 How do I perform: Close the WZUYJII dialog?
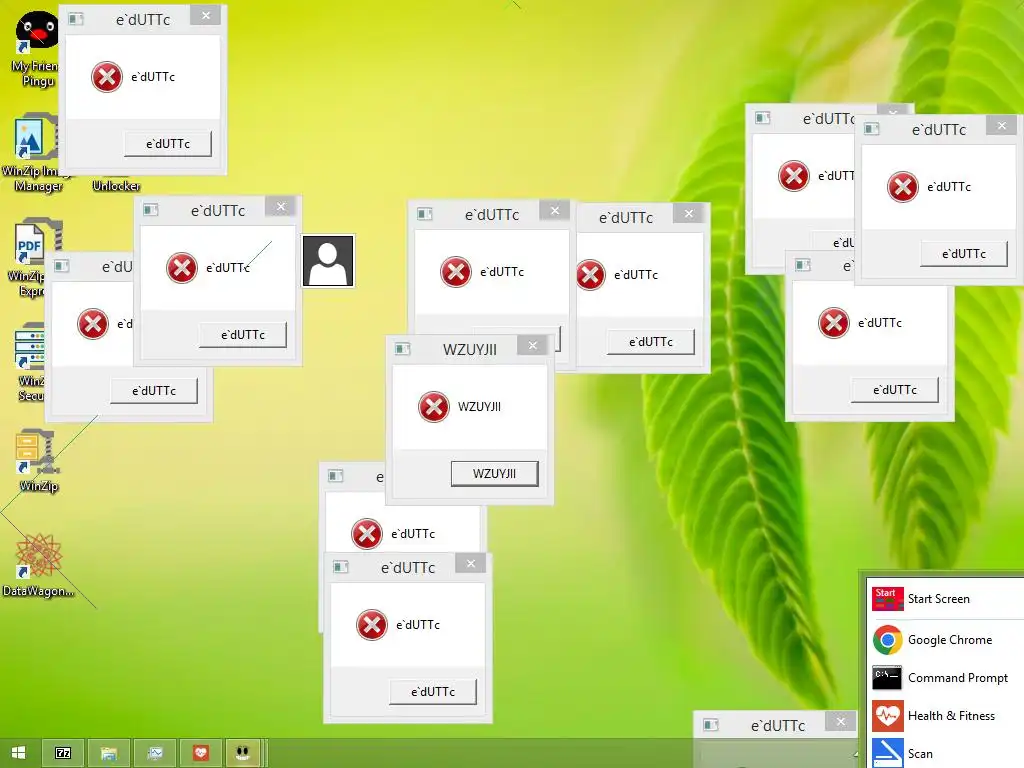point(533,345)
